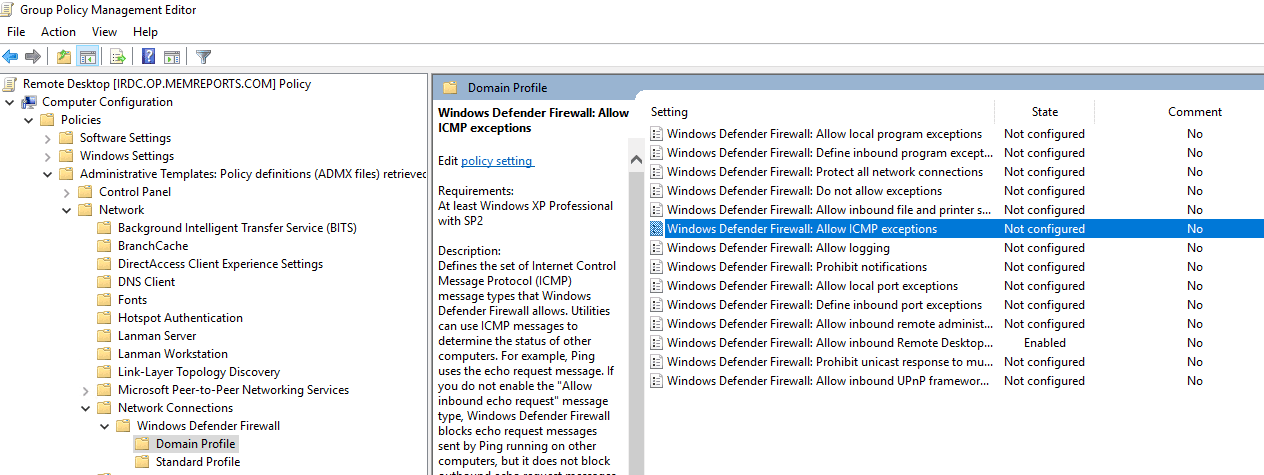Toggle the Show/Hide Console Tree icon
1264x475 pixels.
click(87, 56)
